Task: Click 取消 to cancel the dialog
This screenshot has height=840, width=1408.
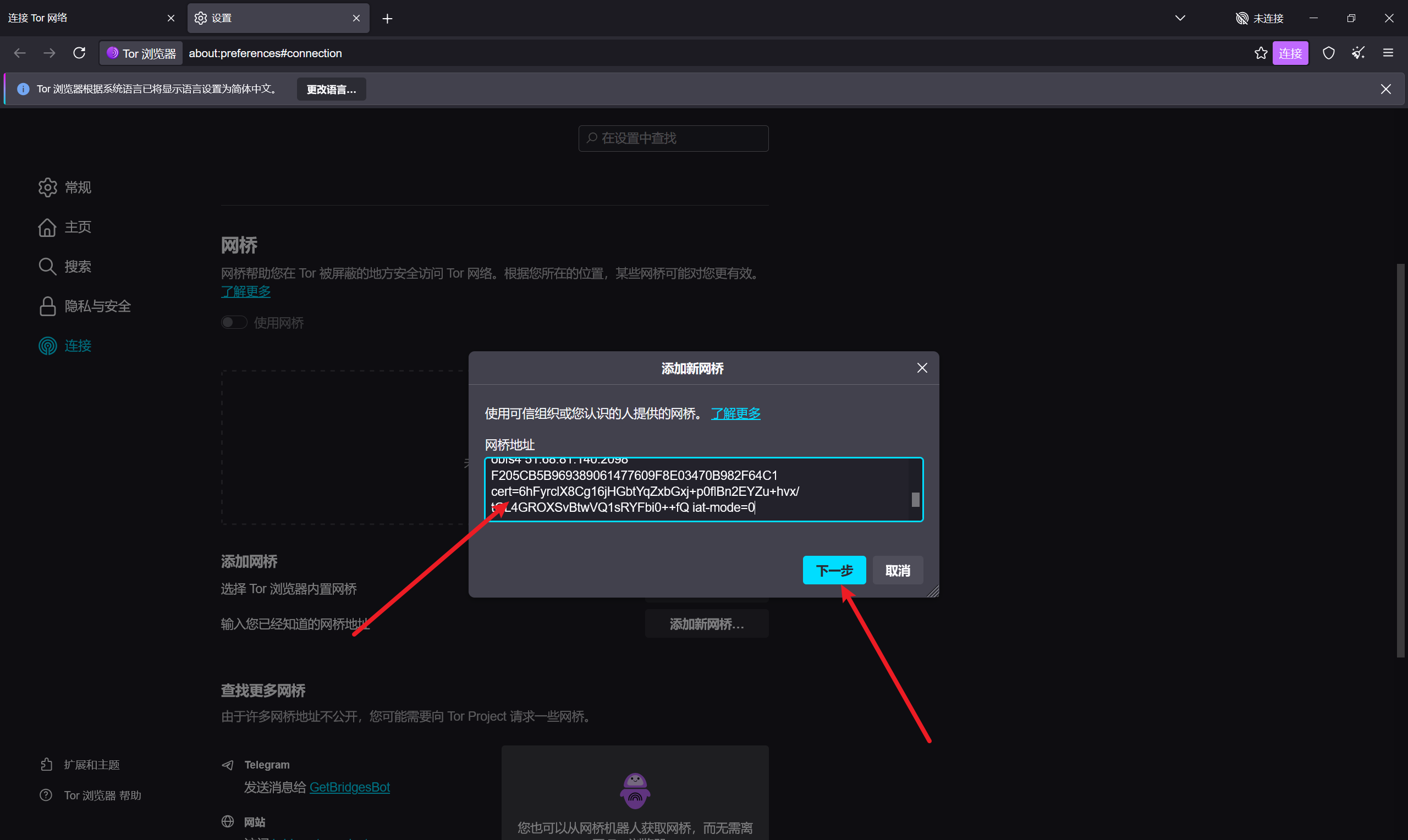Action: pyautogui.click(x=898, y=570)
